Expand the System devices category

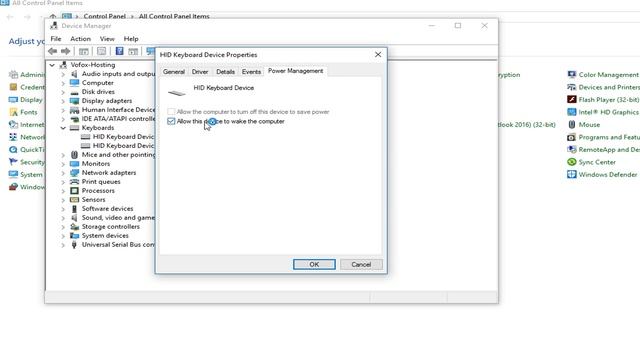point(63,236)
